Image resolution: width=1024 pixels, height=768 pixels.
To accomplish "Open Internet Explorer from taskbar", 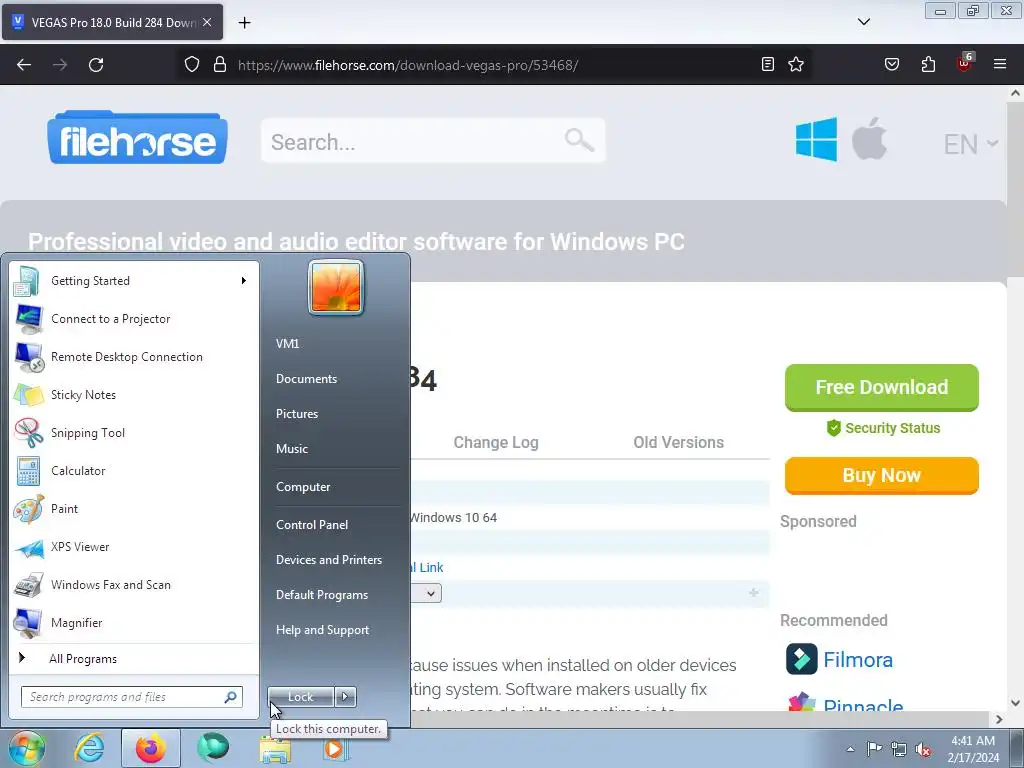I will 89,748.
